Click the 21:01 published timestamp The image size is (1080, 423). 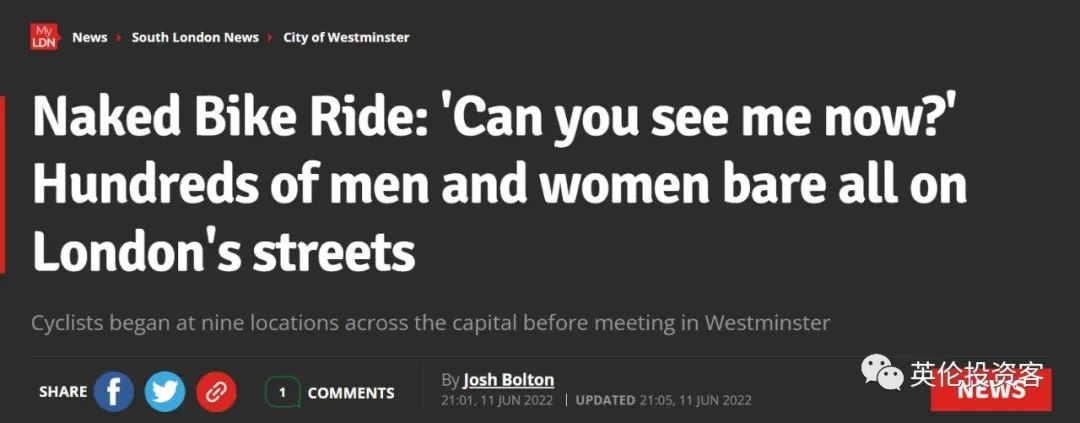tap(498, 400)
